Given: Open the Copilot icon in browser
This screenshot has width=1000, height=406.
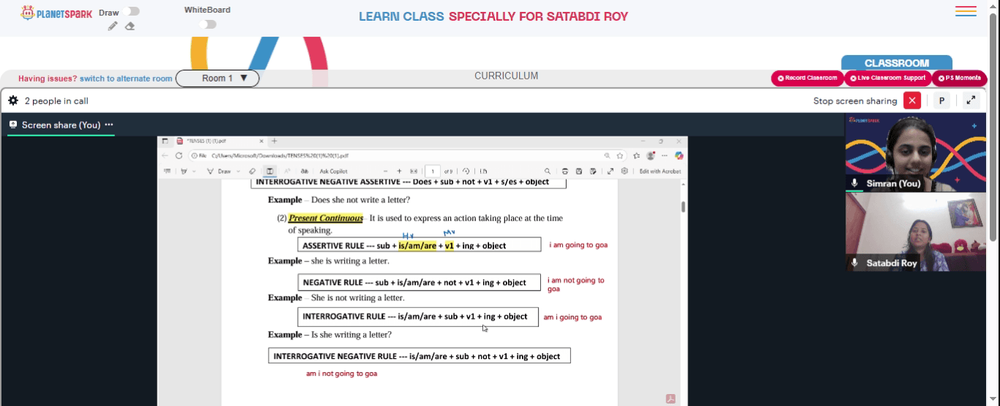Looking at the screenshot, I should coord(679,156).
